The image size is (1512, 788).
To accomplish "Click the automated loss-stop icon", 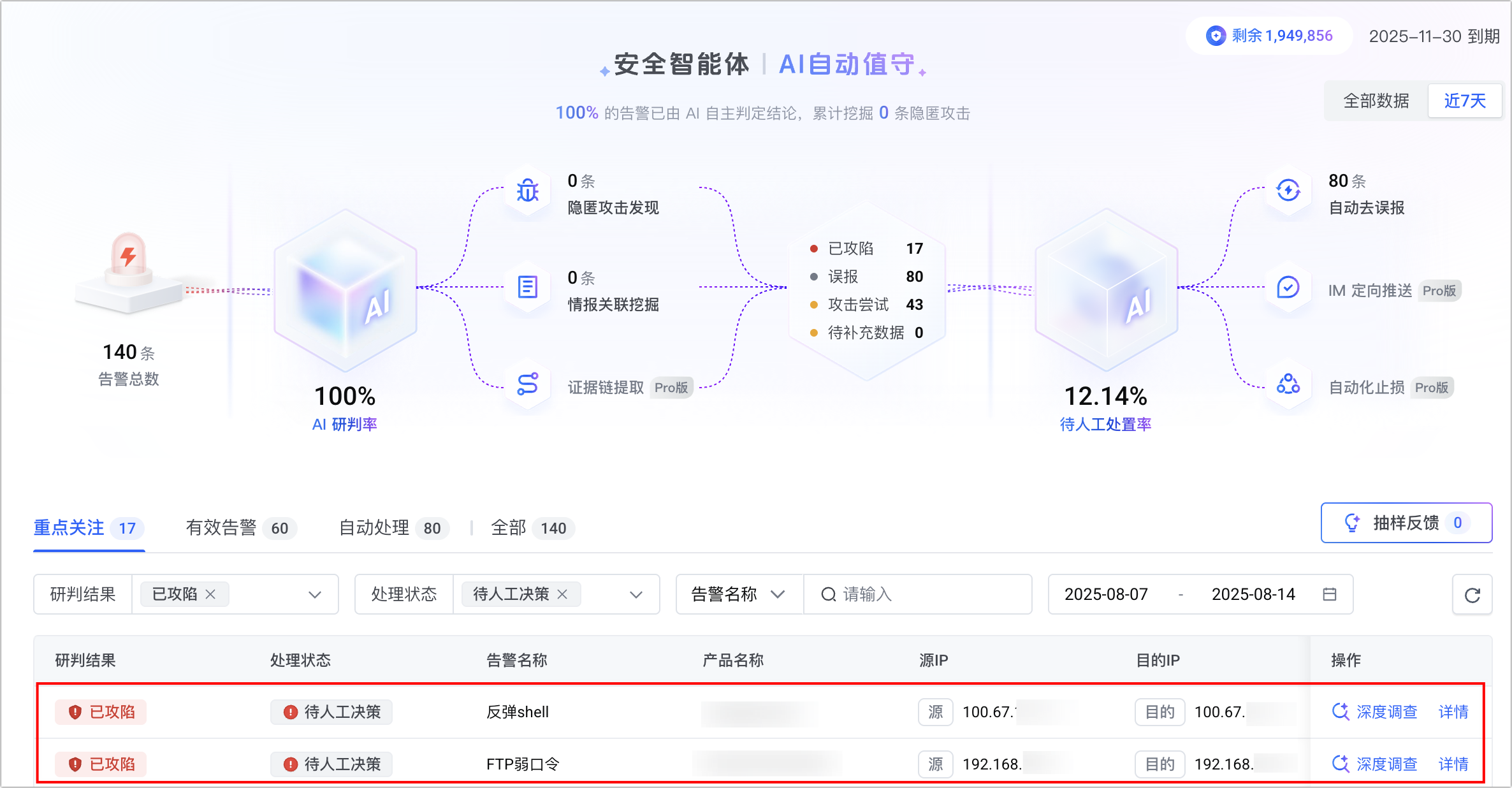I will [1288, 384].
